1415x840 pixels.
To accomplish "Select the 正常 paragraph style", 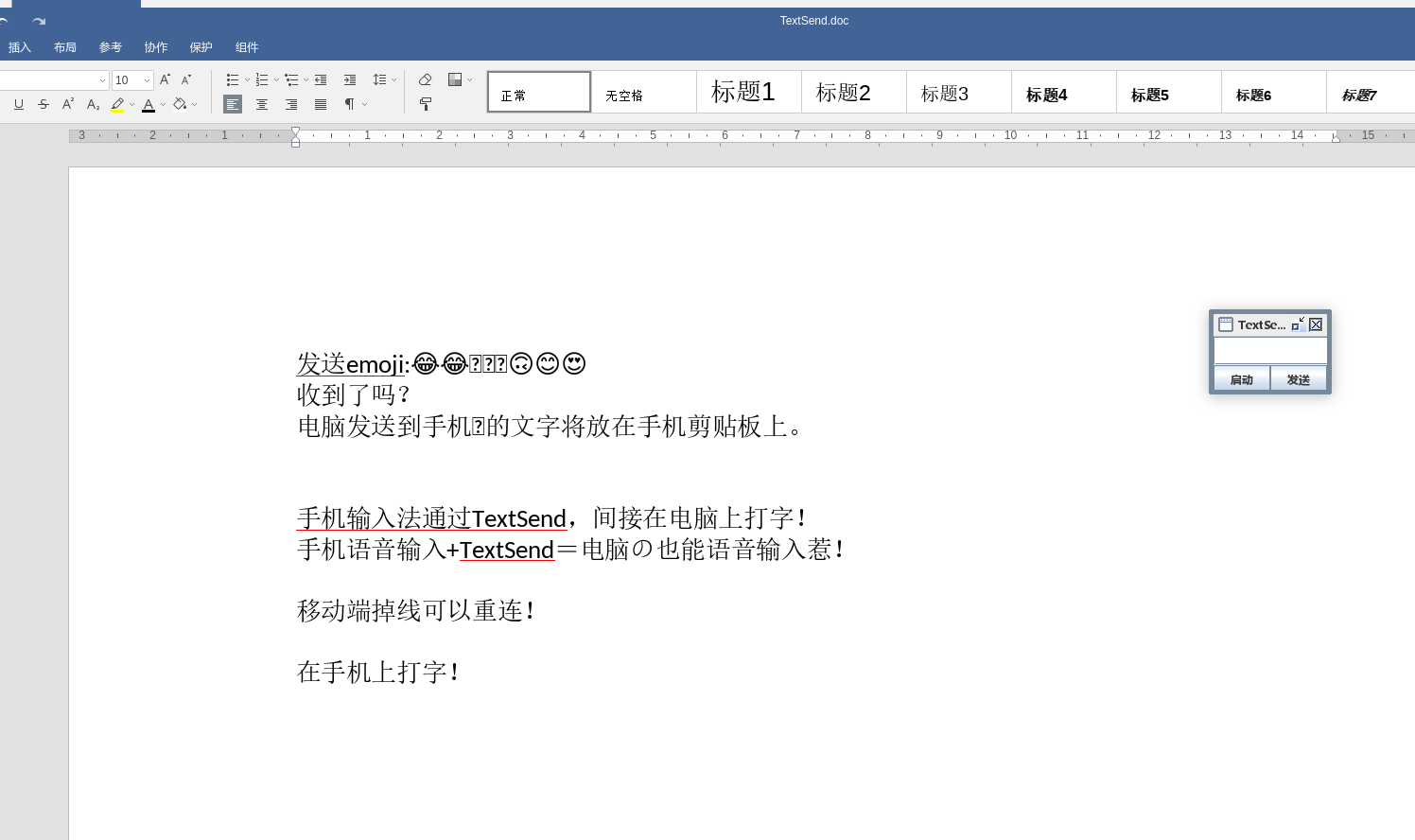I will click(539, 92).
